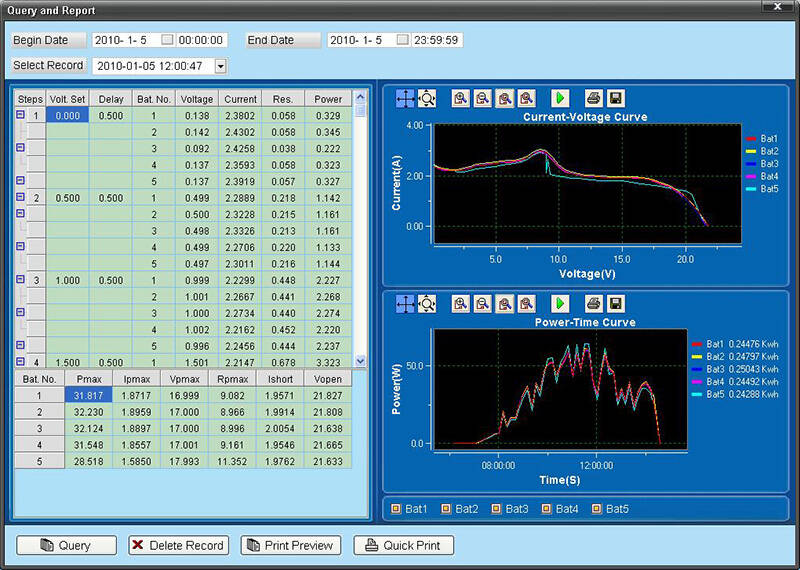This screenshot has width=800, height=570.
Task: Click the Power column header
Action: tap(328, 99)
